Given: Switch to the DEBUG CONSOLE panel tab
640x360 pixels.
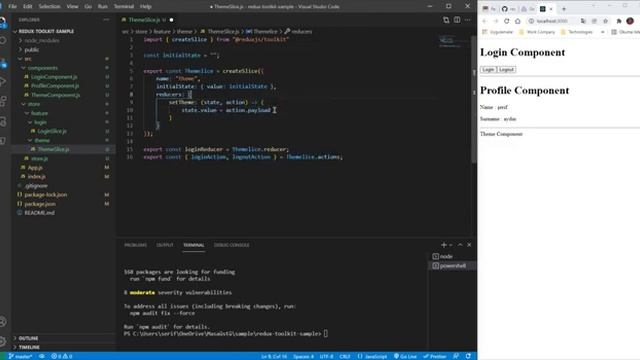Looking at the screenshot, I should (231, 245).
